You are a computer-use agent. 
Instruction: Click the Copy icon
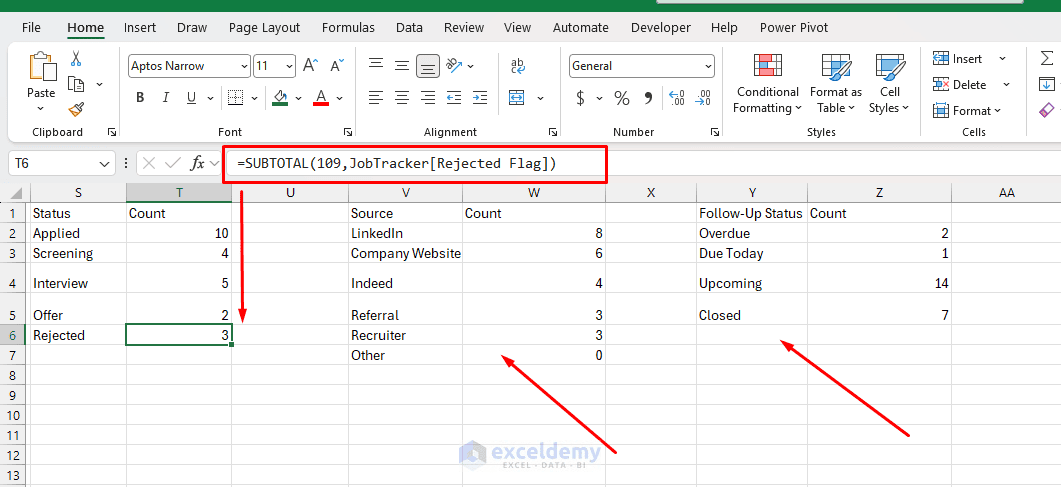pyautogui.click(x=76, y=85)
